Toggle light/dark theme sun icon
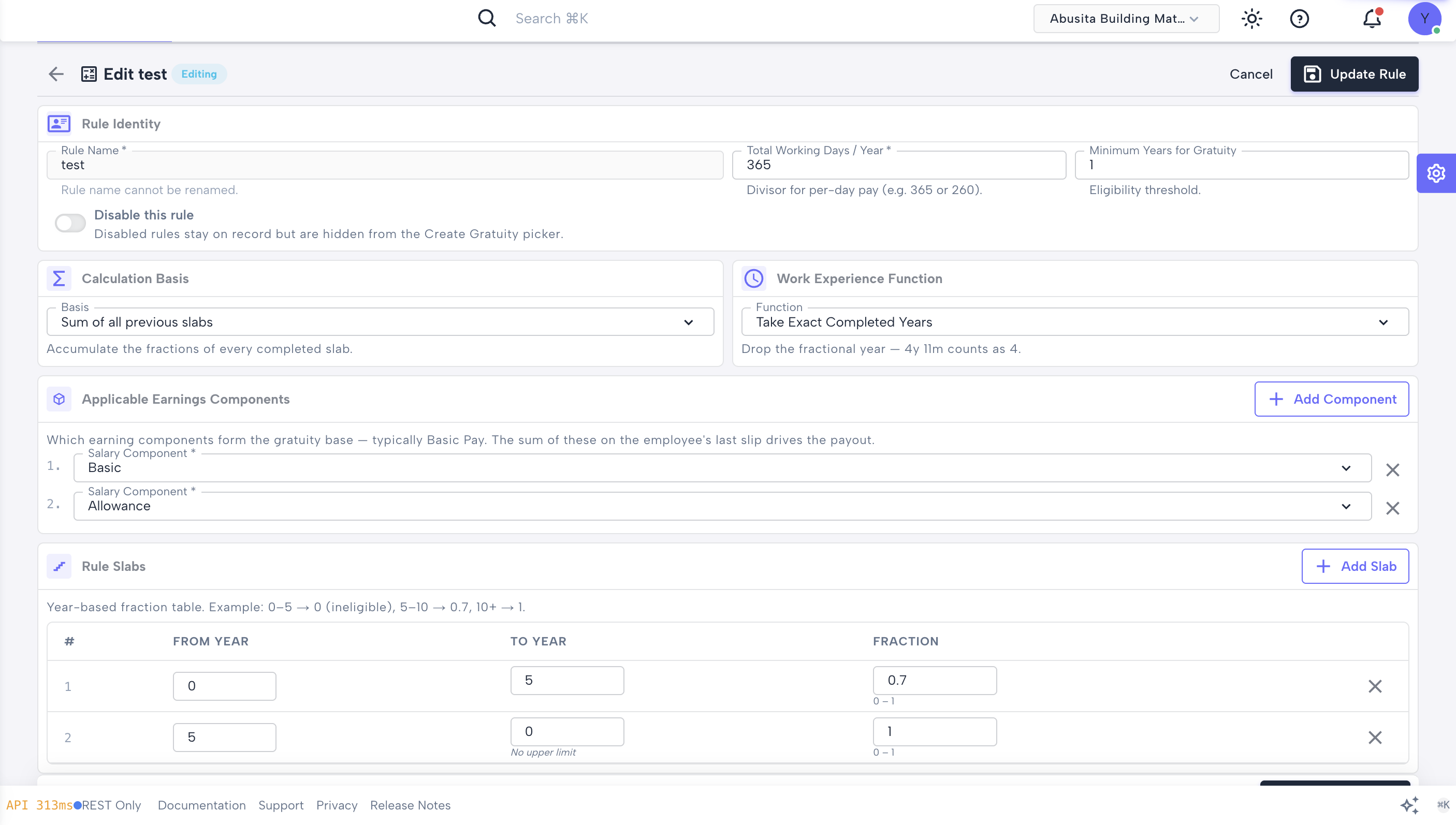1456x825 pixels. tap(1251, 19)
